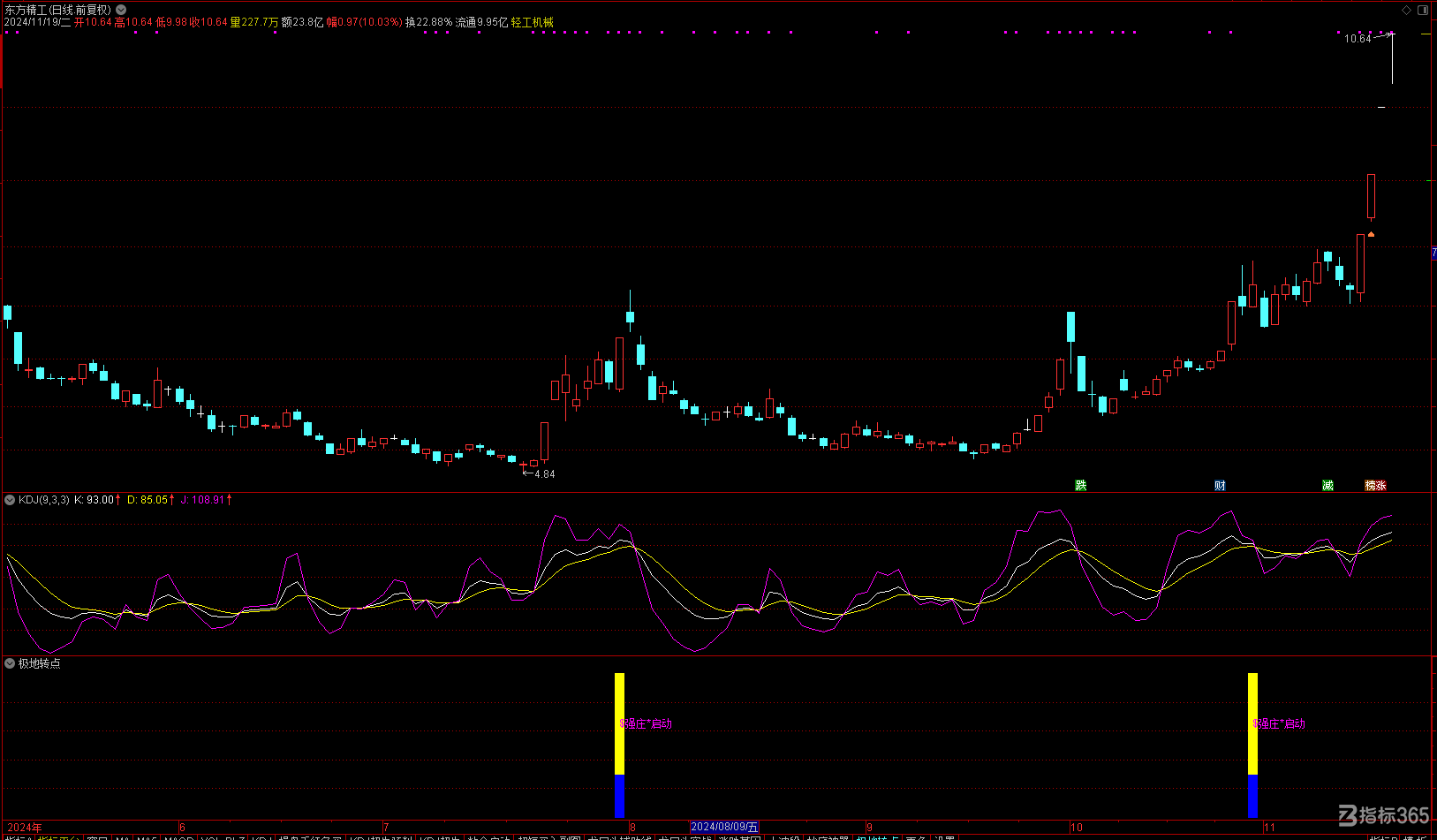Viewport: 1437px width, 840px height.
Task: Click the 较强庄*启动 label near August
Action: coord(646,724)
